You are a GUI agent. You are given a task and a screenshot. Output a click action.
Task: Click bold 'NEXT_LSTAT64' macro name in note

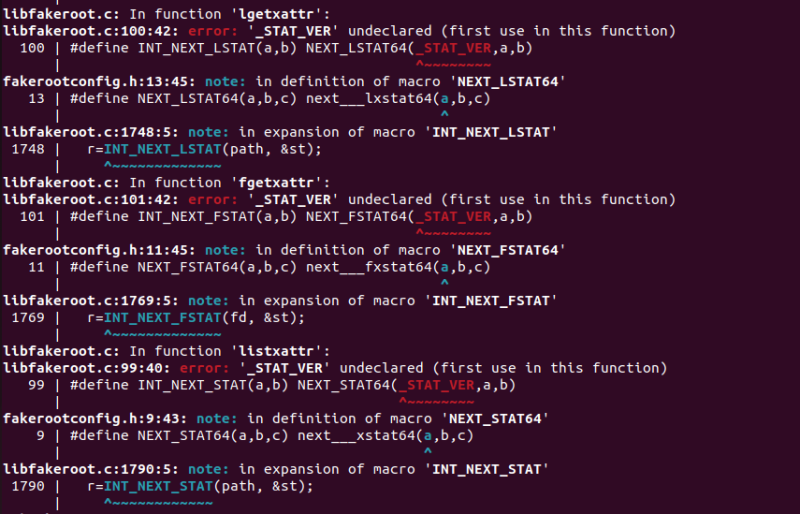[508, 82]
